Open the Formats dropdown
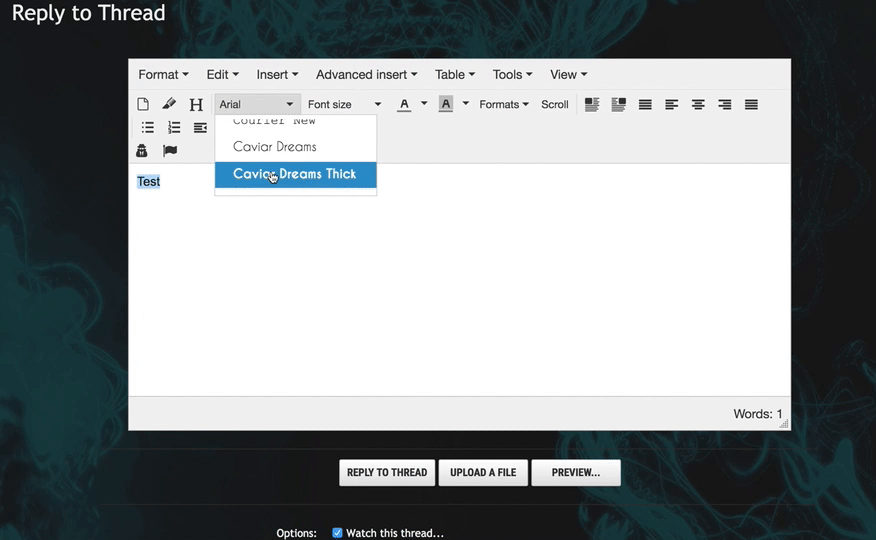876x540 pixels. [x=503, y=104]
